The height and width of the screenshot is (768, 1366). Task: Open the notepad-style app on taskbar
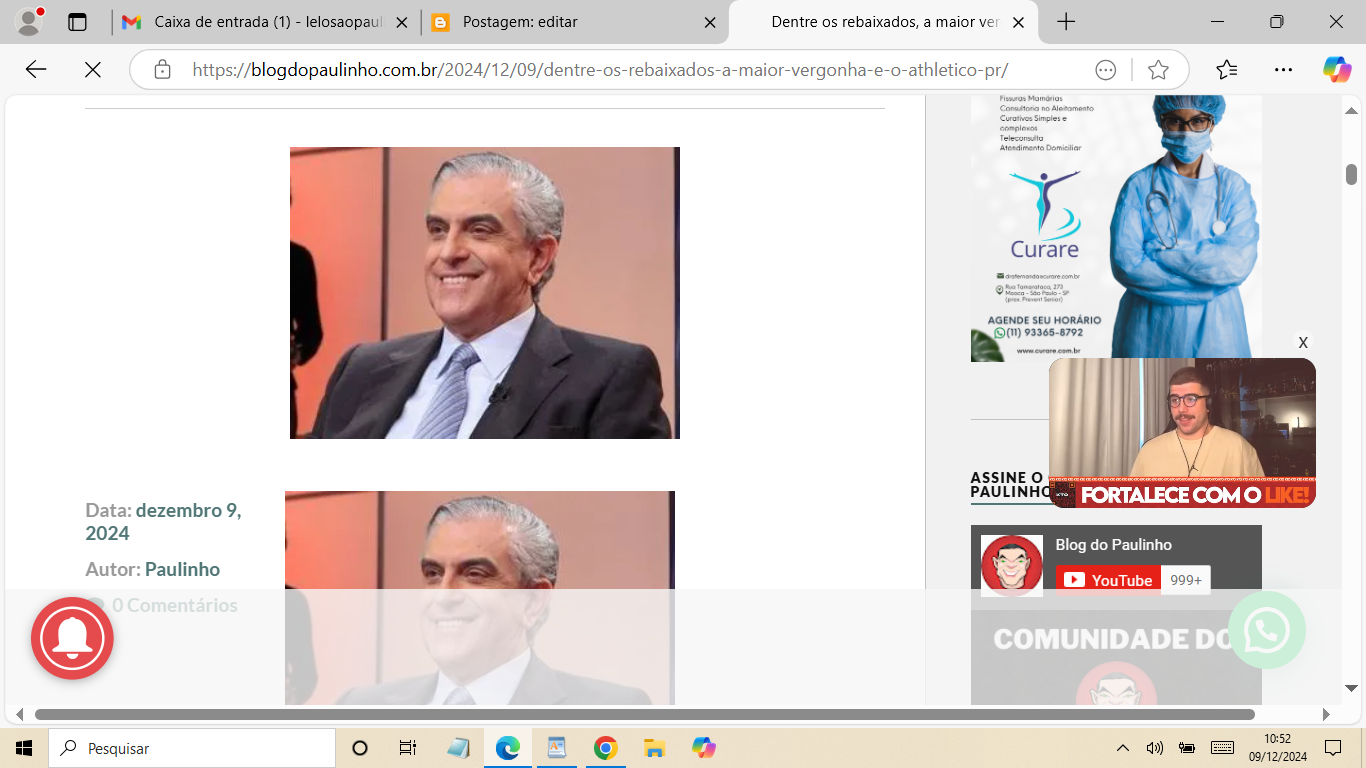point(458,748)
